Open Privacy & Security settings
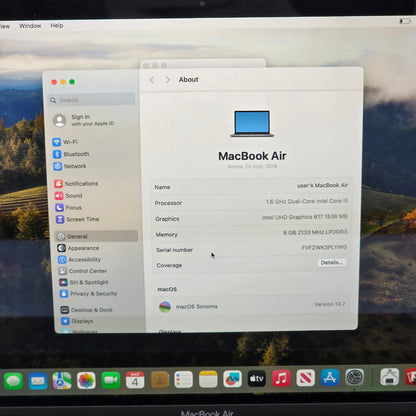 [88, 294]
